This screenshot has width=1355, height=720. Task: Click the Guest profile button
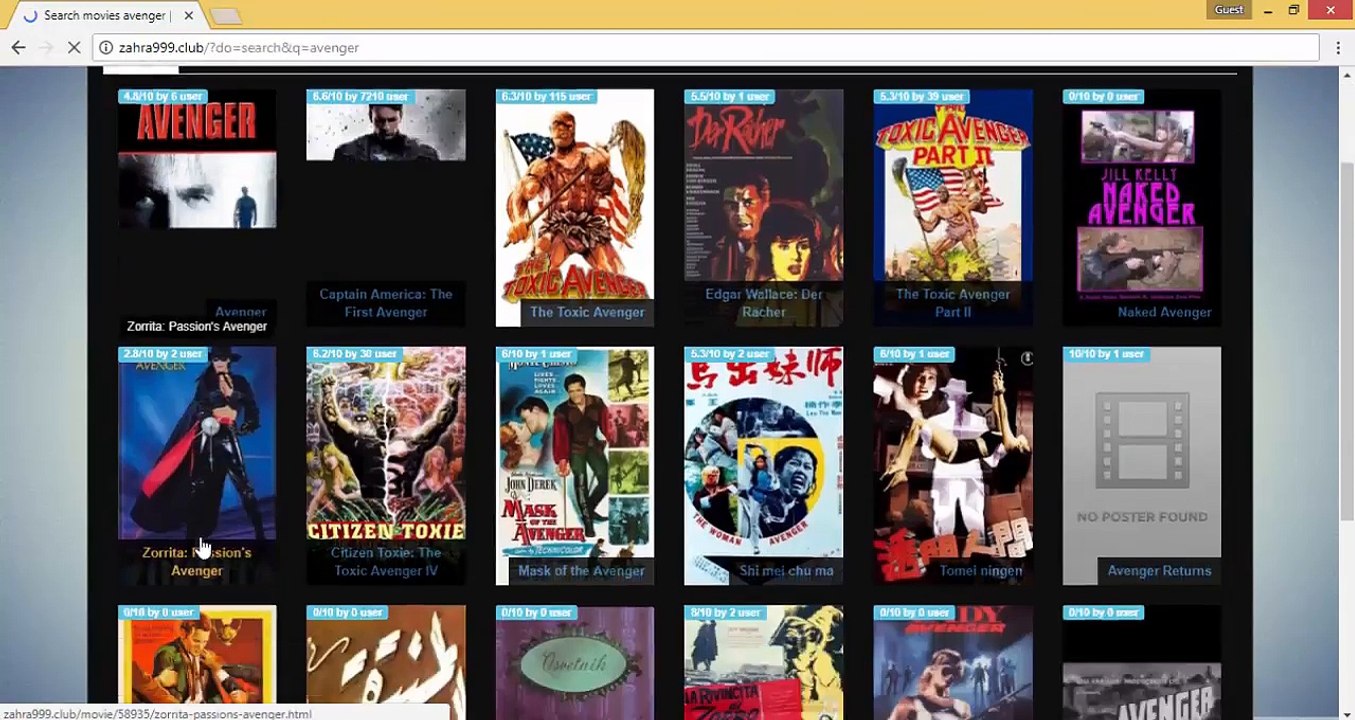click(1229, 10)
